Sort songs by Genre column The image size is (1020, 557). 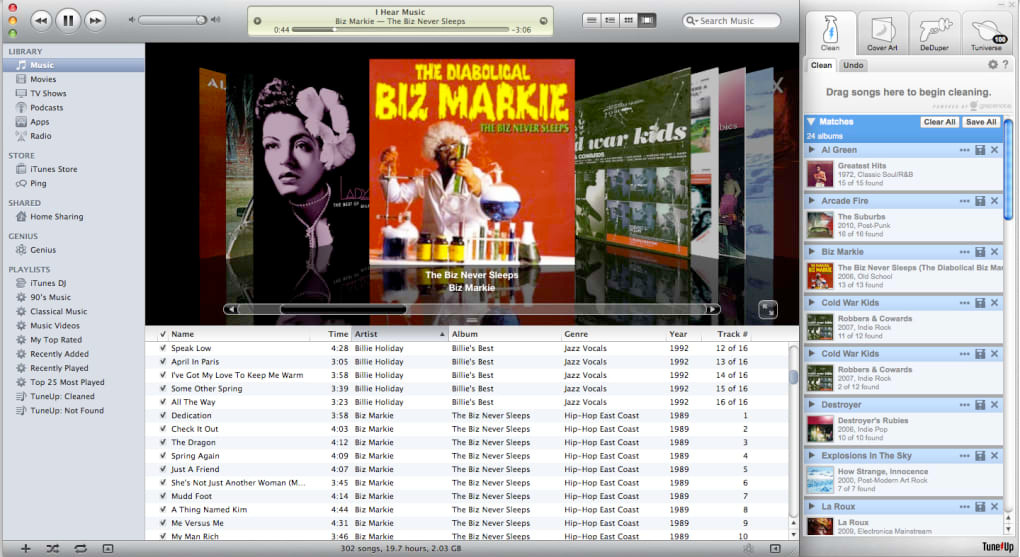coord(612,334)
